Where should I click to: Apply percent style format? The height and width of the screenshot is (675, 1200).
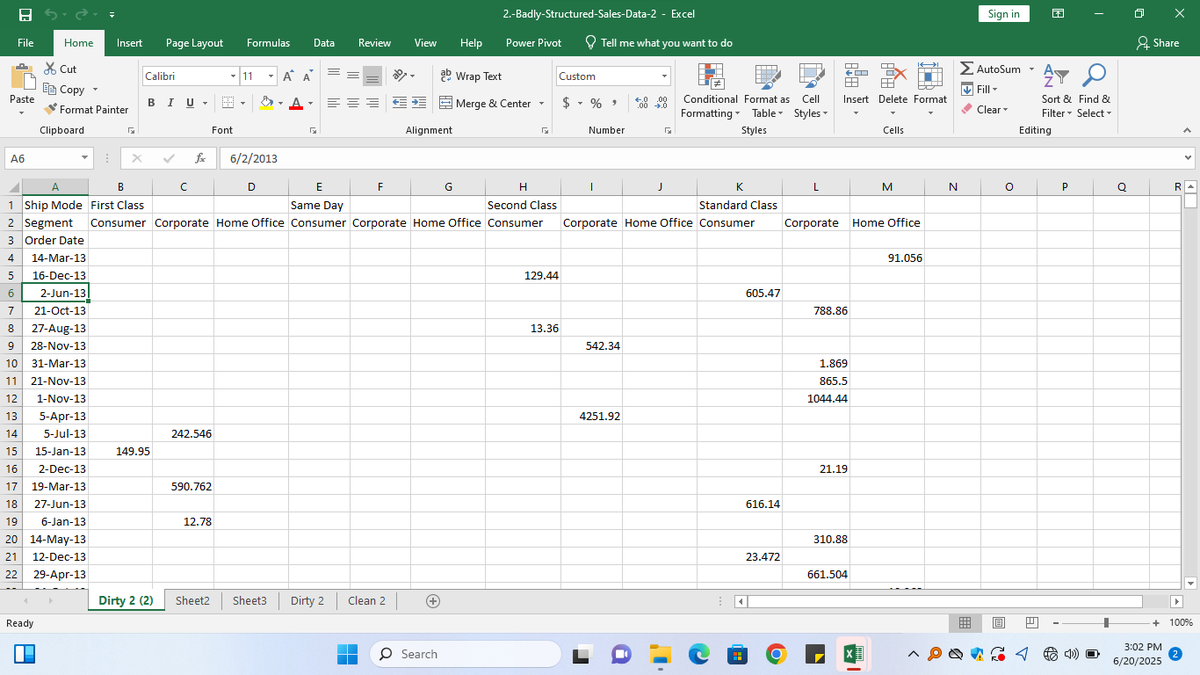tap(595, 104)
